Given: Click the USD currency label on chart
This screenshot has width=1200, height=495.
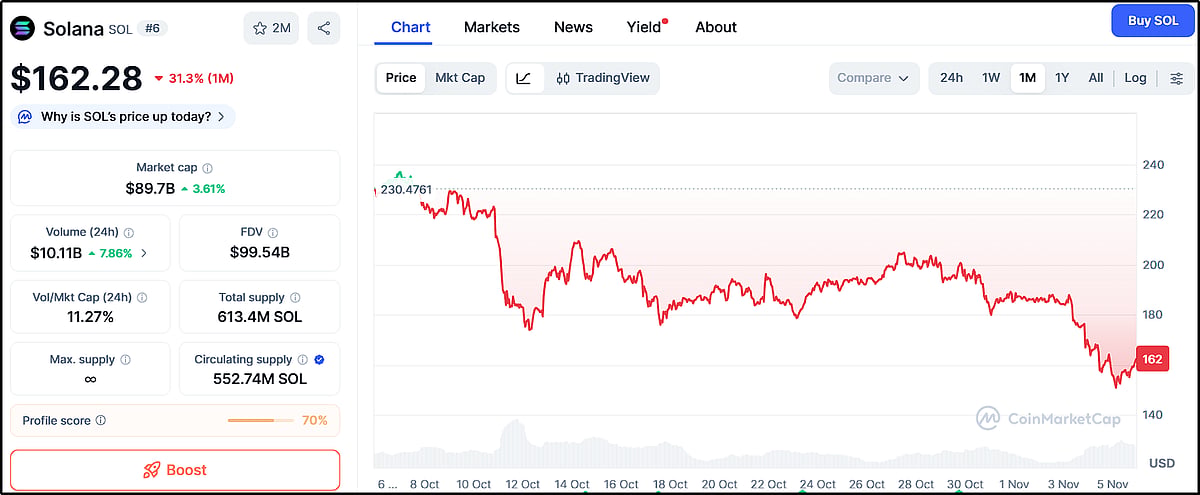Looking at the screenshot, I should click(x=1162, y=463).
